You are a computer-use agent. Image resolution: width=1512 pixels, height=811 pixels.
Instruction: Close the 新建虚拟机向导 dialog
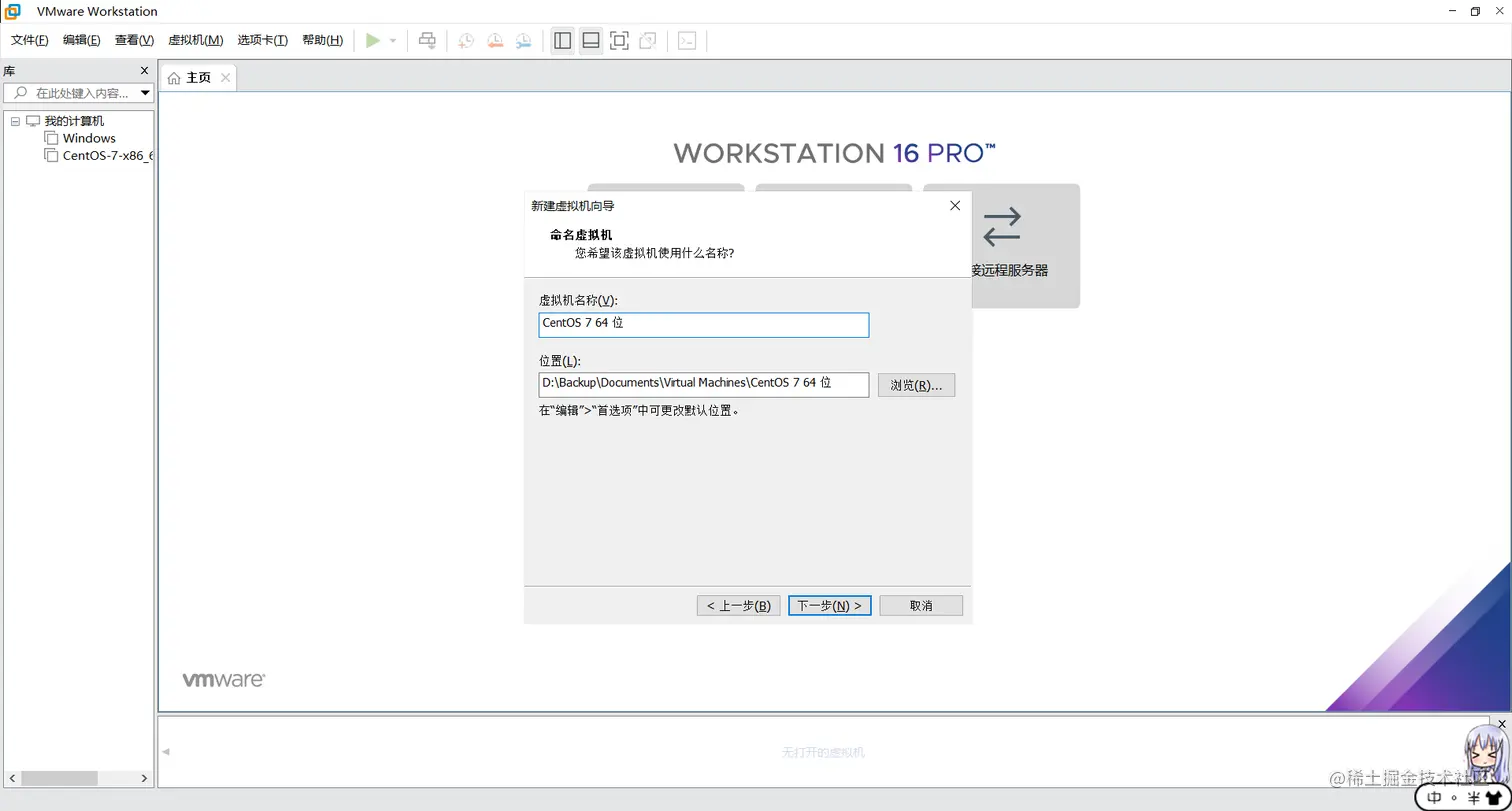coord(955,205)
